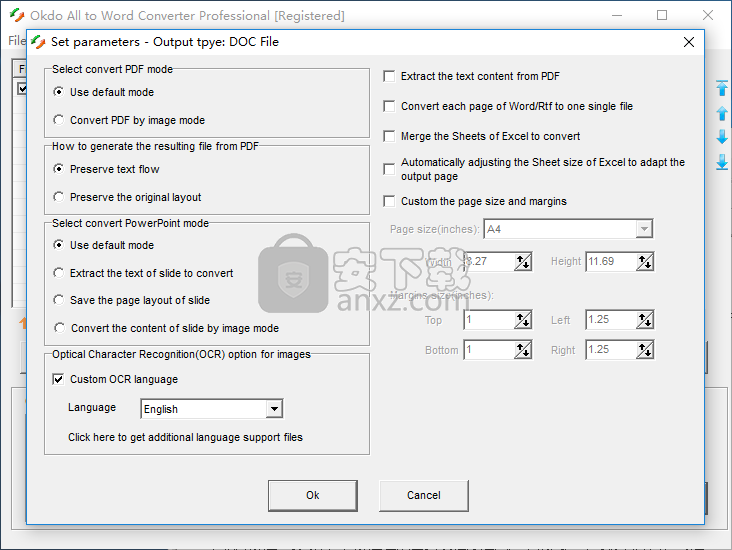Select Convert the content of slide by image mode
This screenshot has width=732, height=550.
point(59,328)
